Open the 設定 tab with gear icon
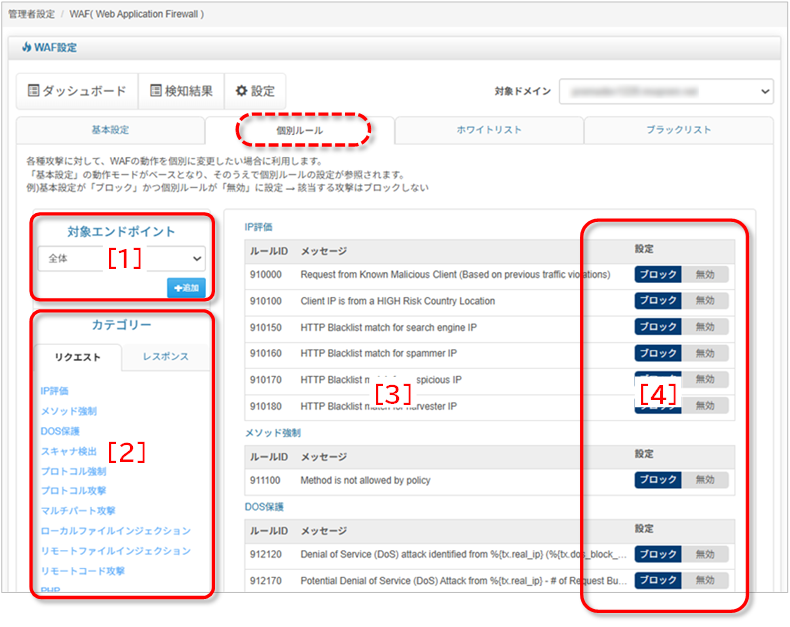 (x=255, y=91)
